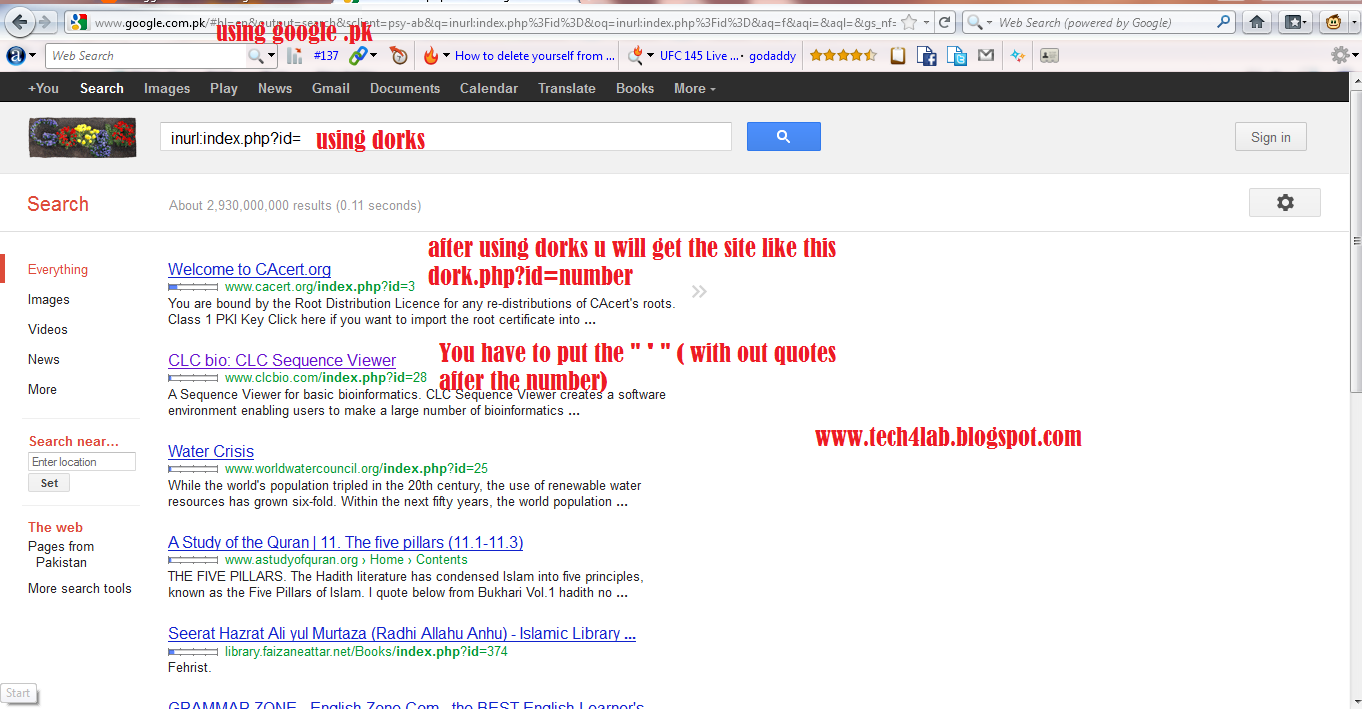Click the monkey face add-on icon

(1333, 22)
